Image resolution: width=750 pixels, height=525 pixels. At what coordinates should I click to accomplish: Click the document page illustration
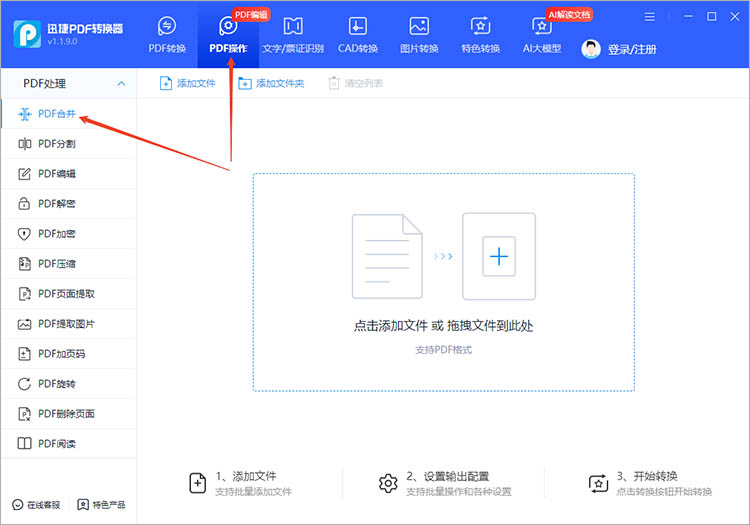387,256
